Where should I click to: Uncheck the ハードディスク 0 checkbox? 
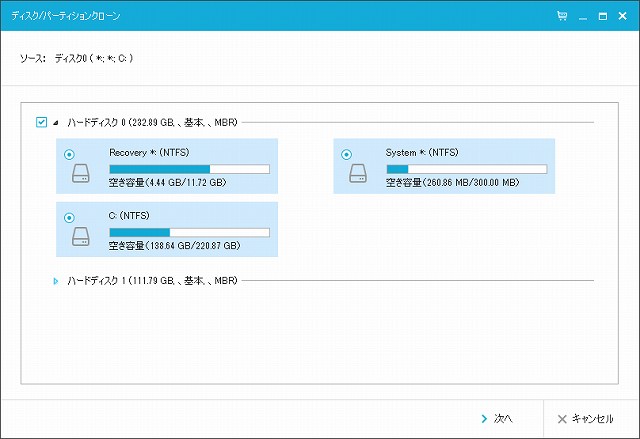[41, 122]
